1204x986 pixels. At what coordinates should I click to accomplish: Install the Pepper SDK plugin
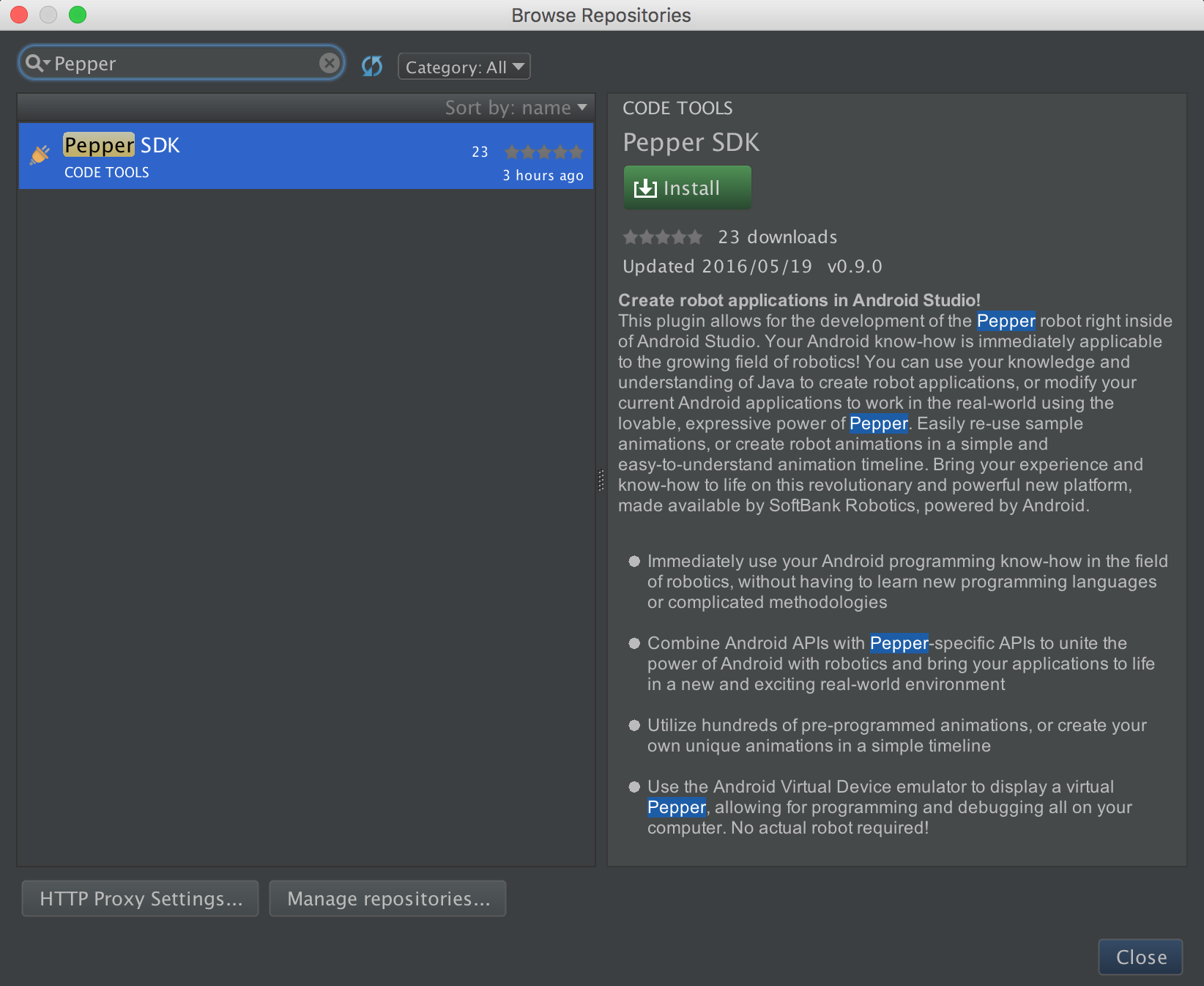[687, 188]
